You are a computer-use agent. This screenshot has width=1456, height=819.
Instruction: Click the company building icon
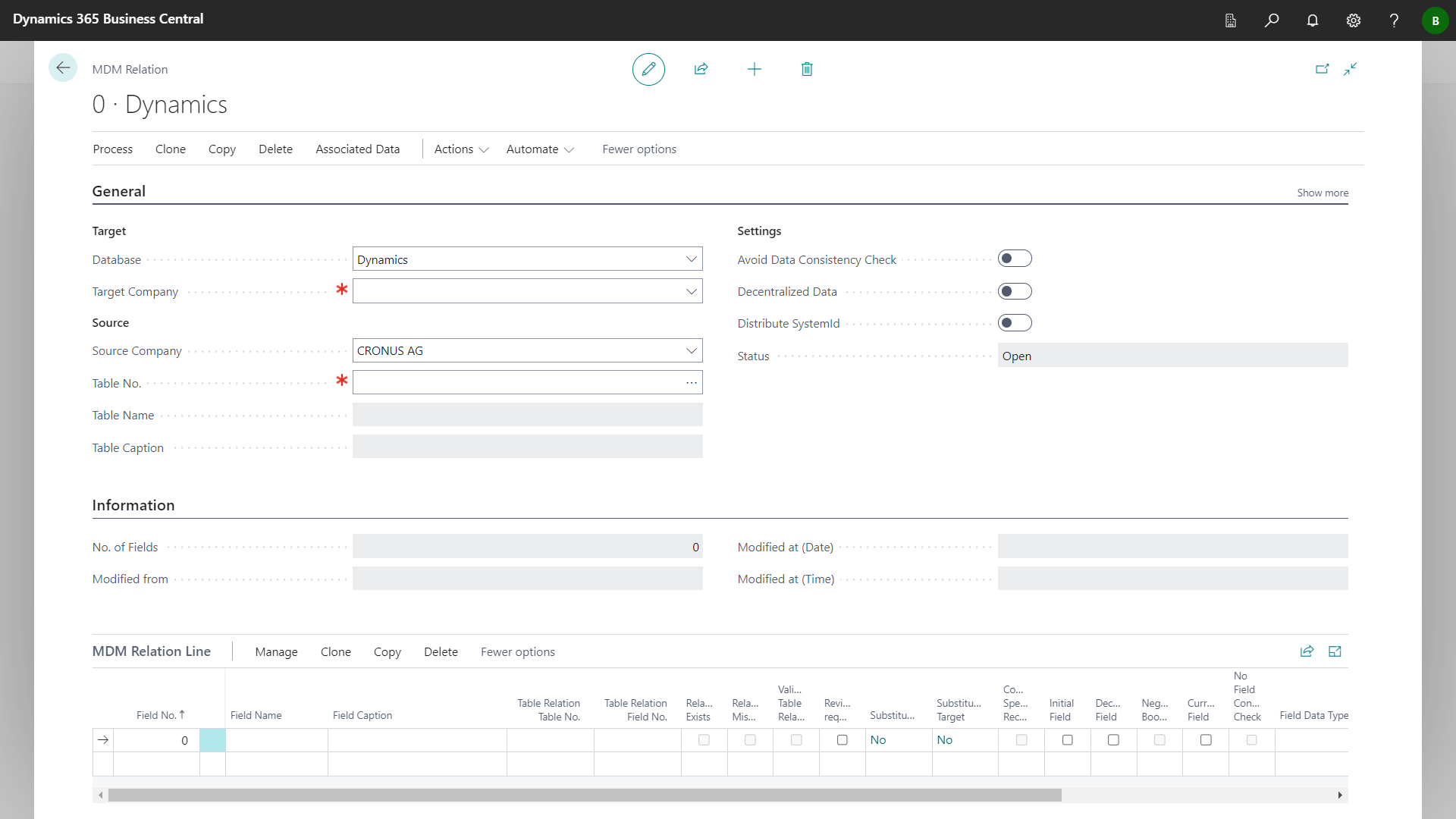pyautogui.click(x=1231, y=20)
